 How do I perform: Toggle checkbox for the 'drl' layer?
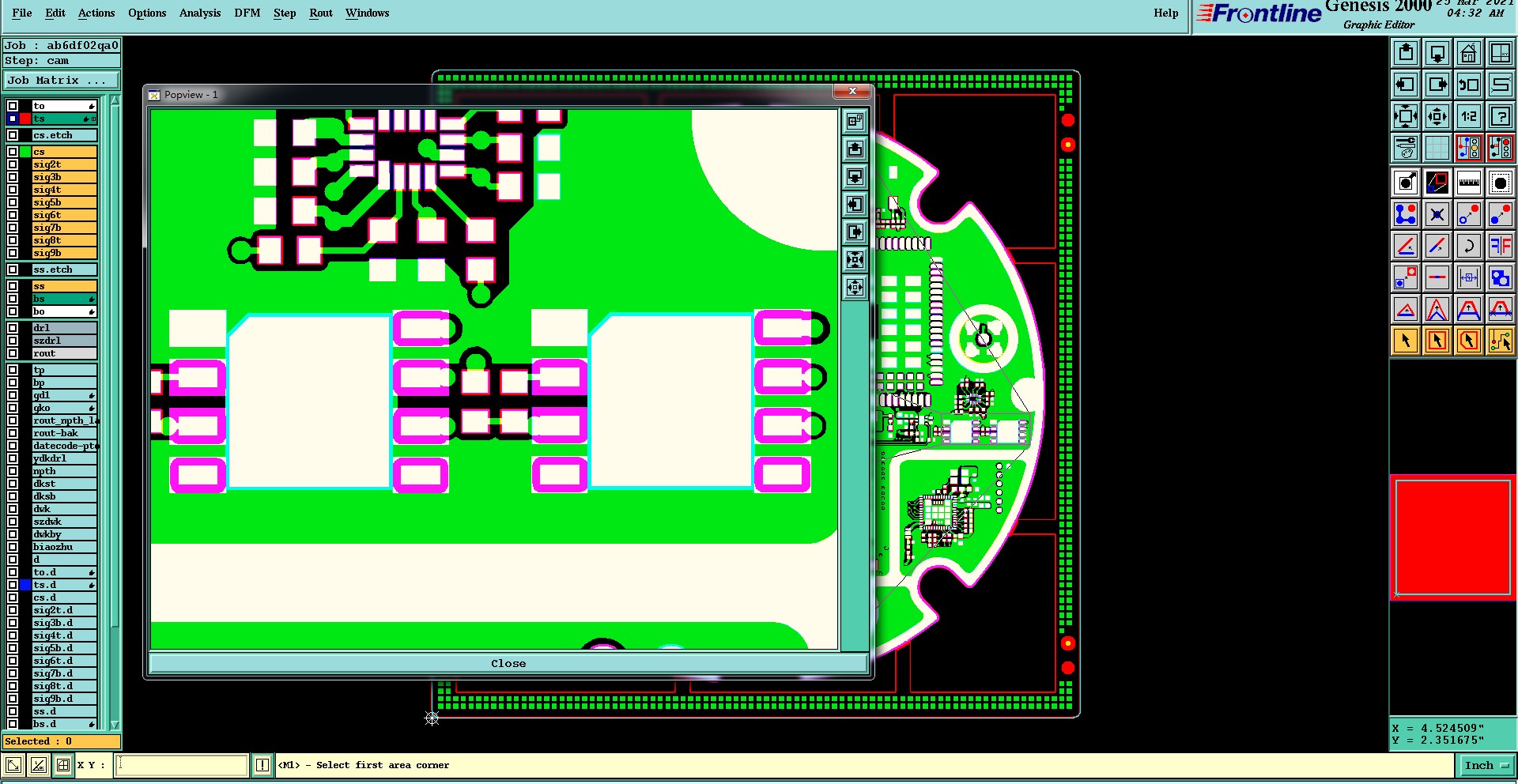(x=13, y=328)
